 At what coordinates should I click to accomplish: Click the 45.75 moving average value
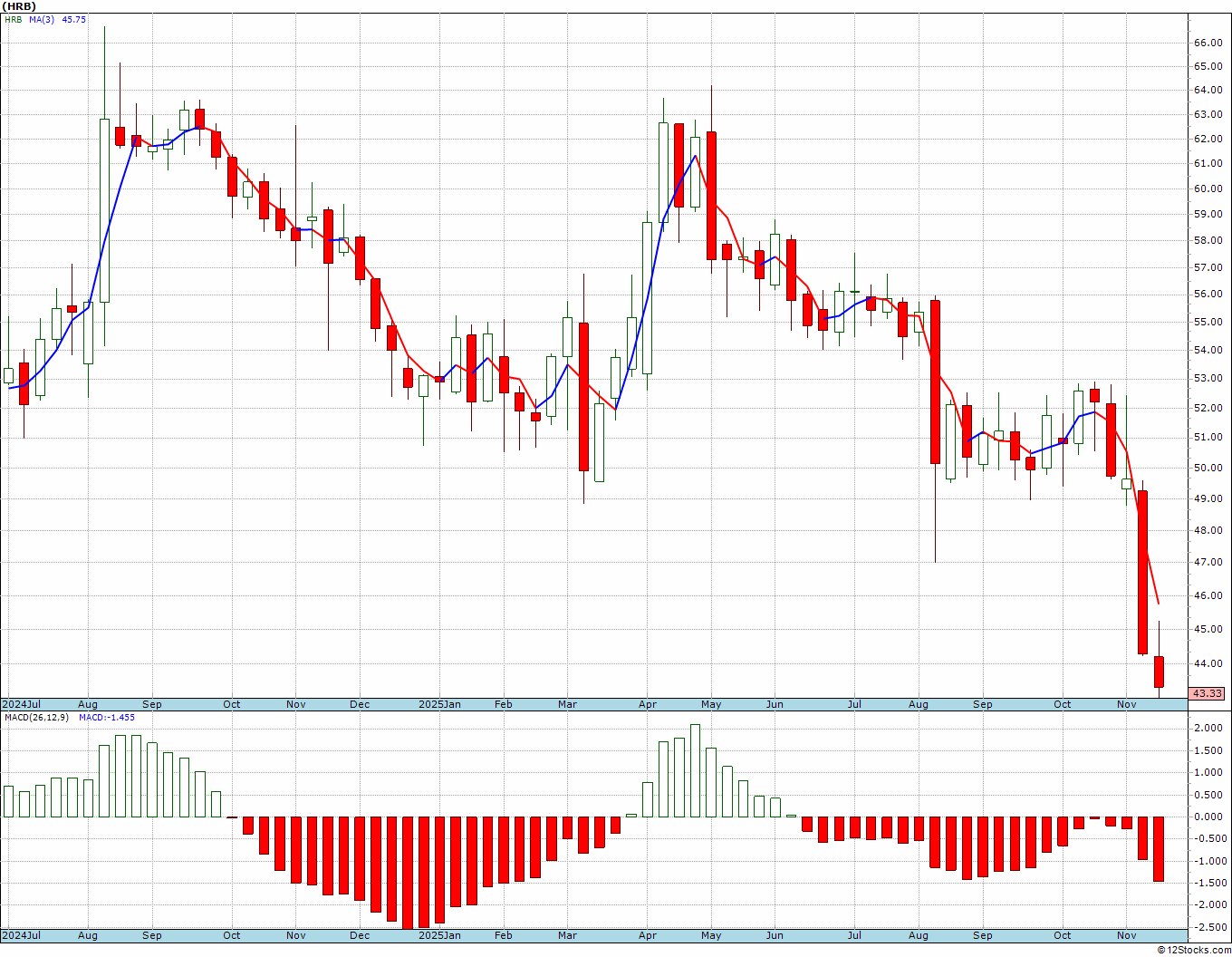(73, 19)
